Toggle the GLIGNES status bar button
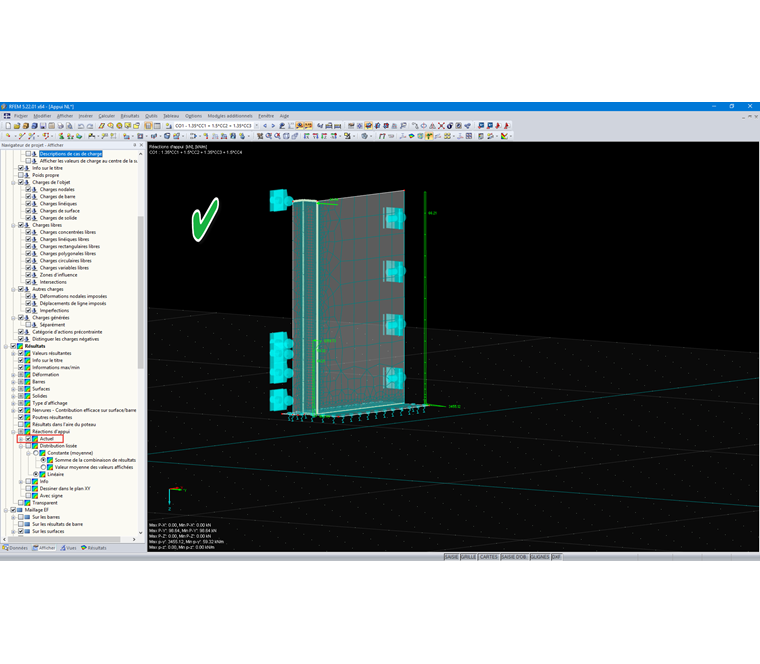 click(x=540, y=557)
